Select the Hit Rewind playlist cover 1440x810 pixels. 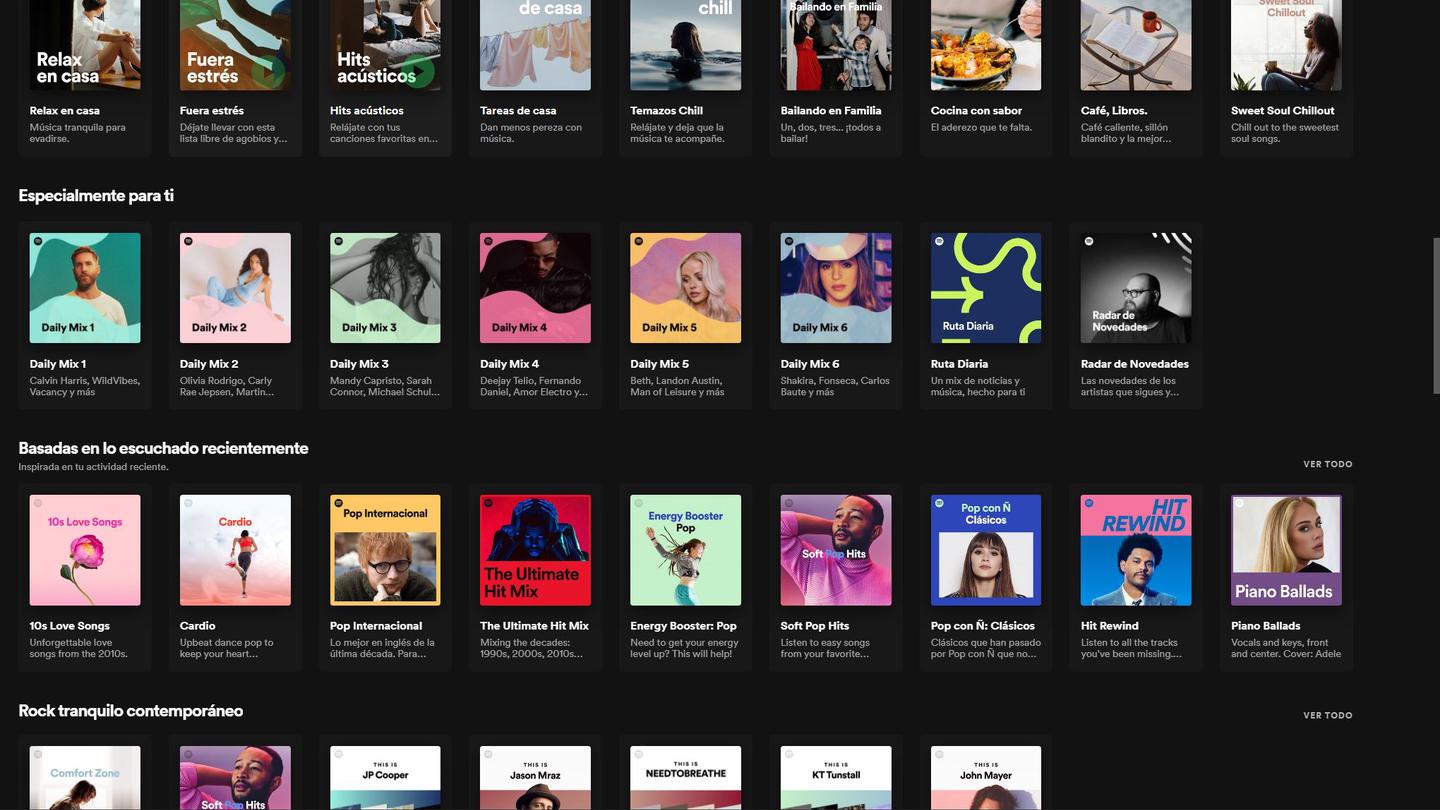point(1135,550)
